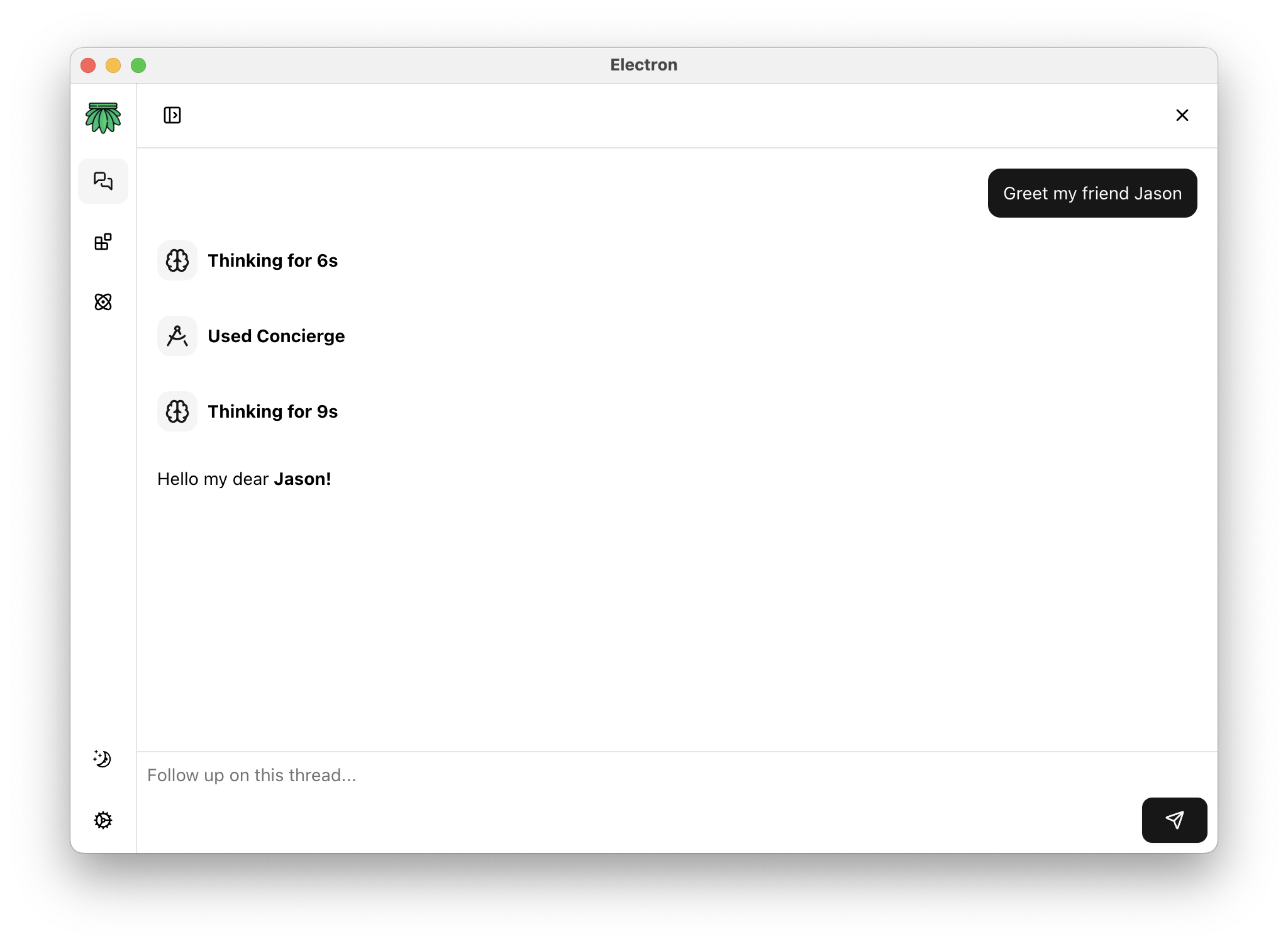1288x946 pixels.
Task: Open the atom icon sidebar section
Action: (103, 302)
